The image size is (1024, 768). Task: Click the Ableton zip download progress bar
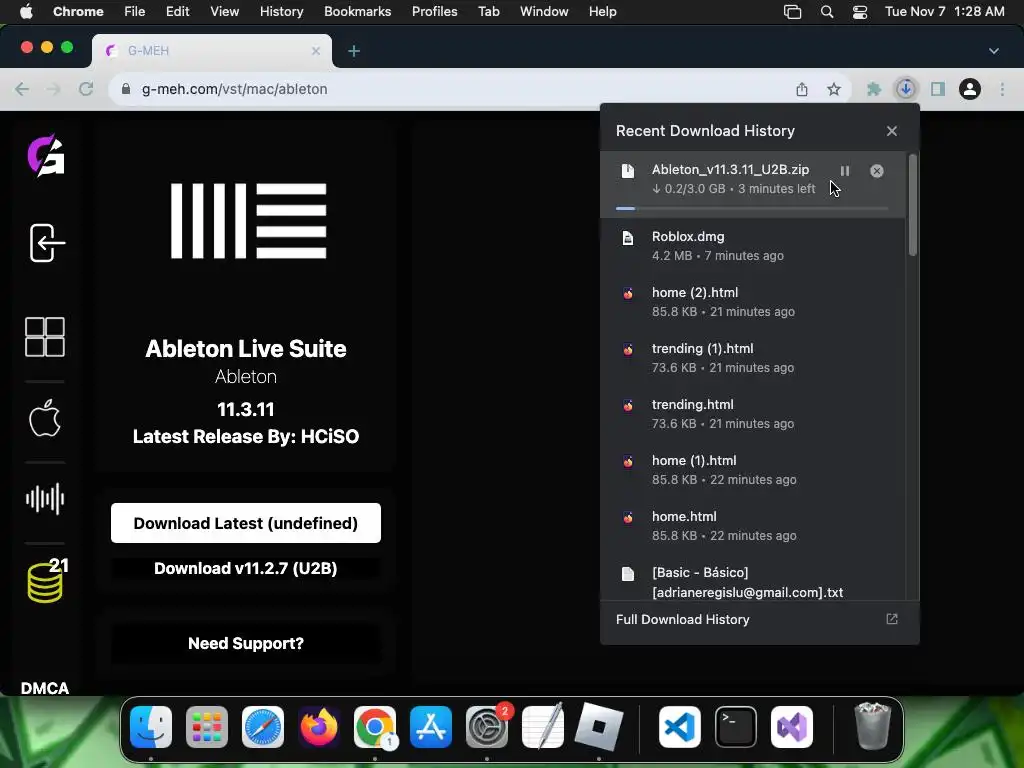coord(752,208)
